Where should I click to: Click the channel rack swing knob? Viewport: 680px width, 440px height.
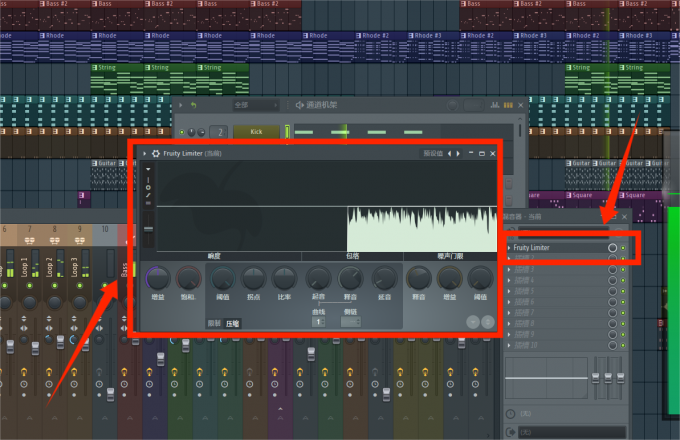pyautogui.click(x=452, y=105)
